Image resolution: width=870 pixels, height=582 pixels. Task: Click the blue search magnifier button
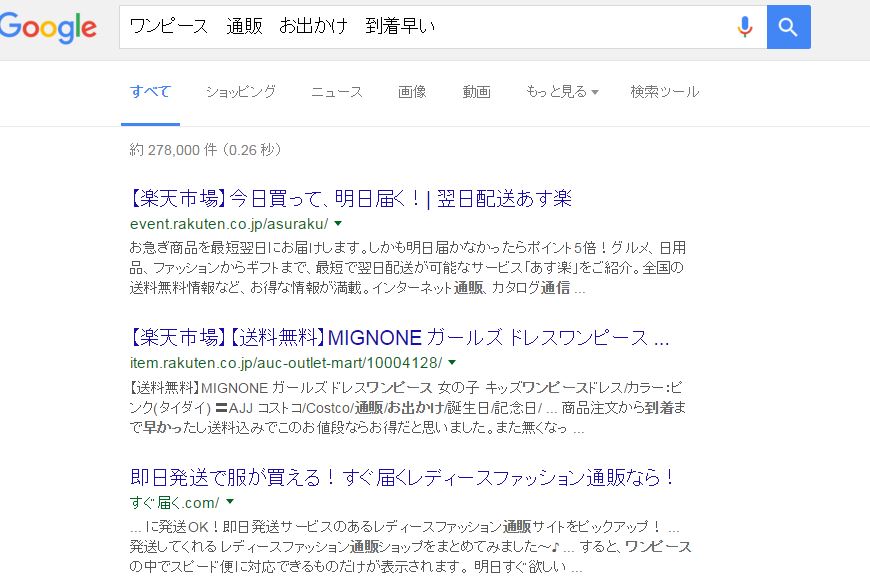pos(788,27)
